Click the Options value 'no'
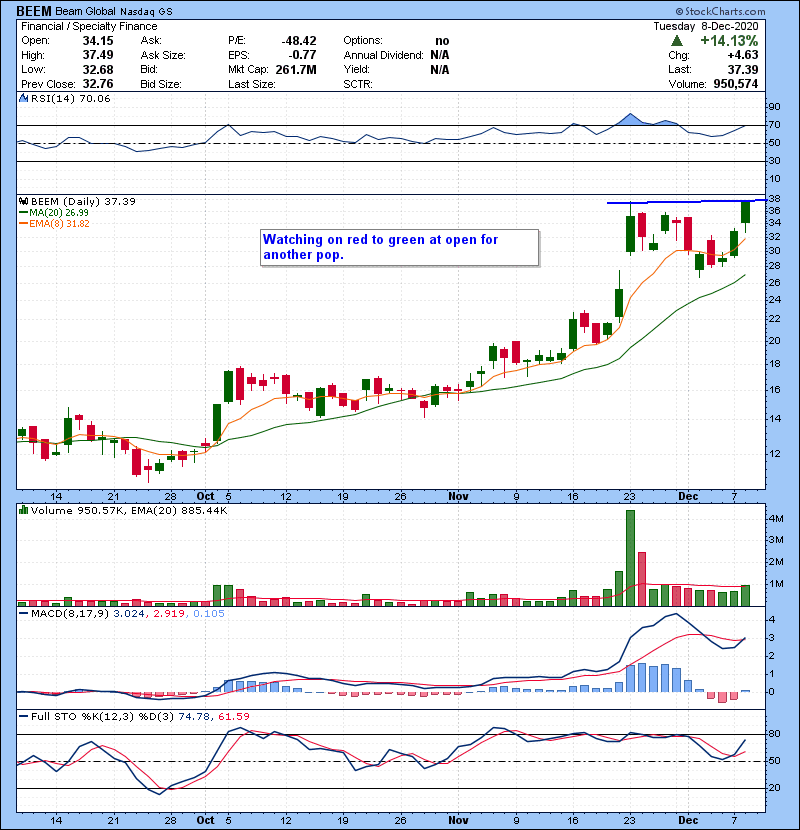The height and width of the screenshot is (830, 800). pyautogui.click(x=442, y=41)
